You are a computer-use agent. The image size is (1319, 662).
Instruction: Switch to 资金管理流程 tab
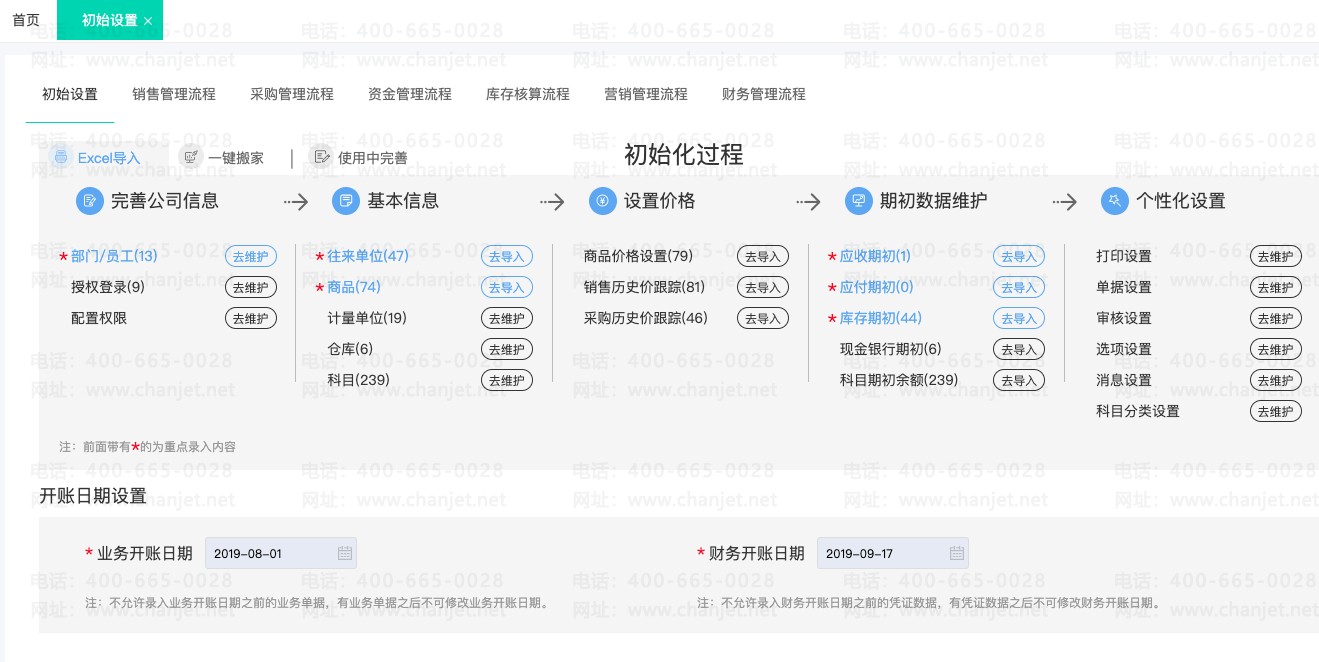click(410, 94)
